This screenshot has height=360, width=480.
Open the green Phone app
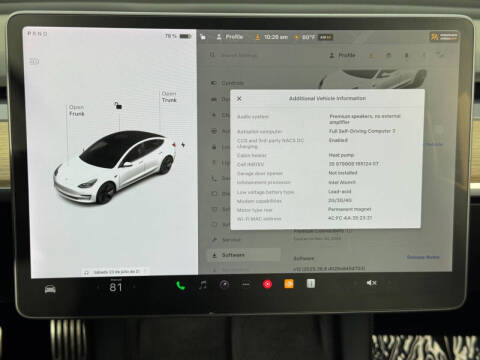tap(181, 285)
